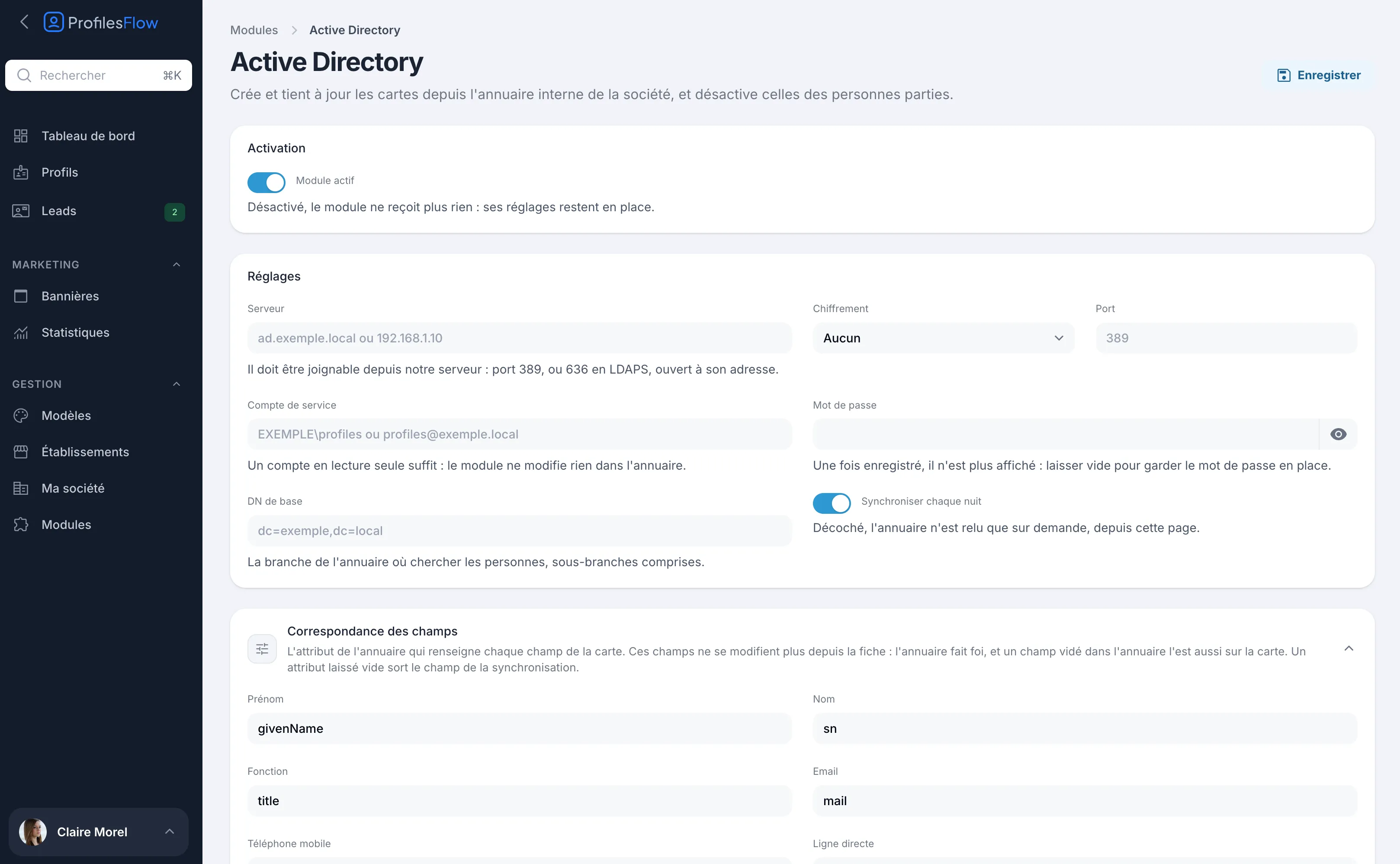Click the Ma société building icon
The height and width of the screenshot is (864, 1400).
click(21, 489)
